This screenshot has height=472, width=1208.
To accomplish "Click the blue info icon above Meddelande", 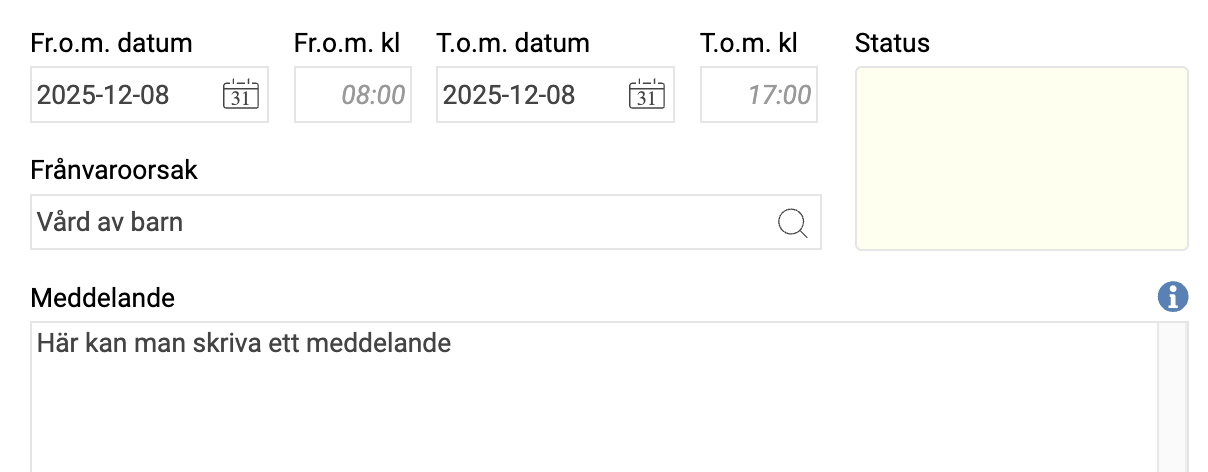I will (x=1172, y=297).
